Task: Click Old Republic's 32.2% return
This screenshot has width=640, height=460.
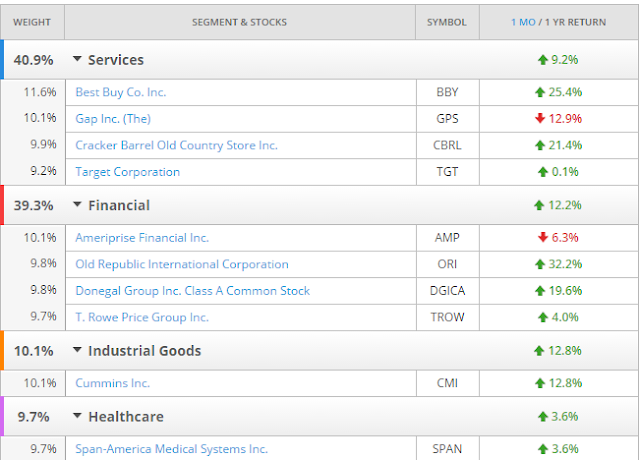Action: coord(558,264)
